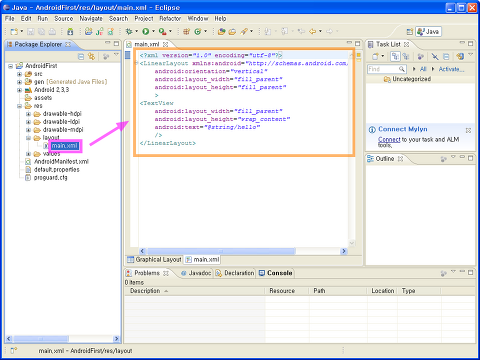Screen dimensions: 480x360
Task: Close the Connect Mylyn notice
Action: (x=468, y=130)
